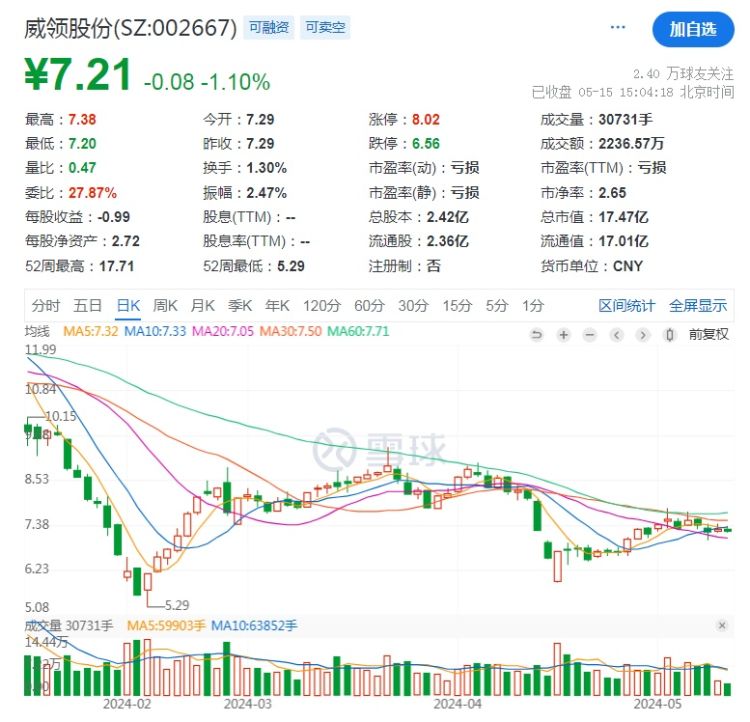Move chart earlier with left chevron icon

pyautogui.click(x=617, y=334)
